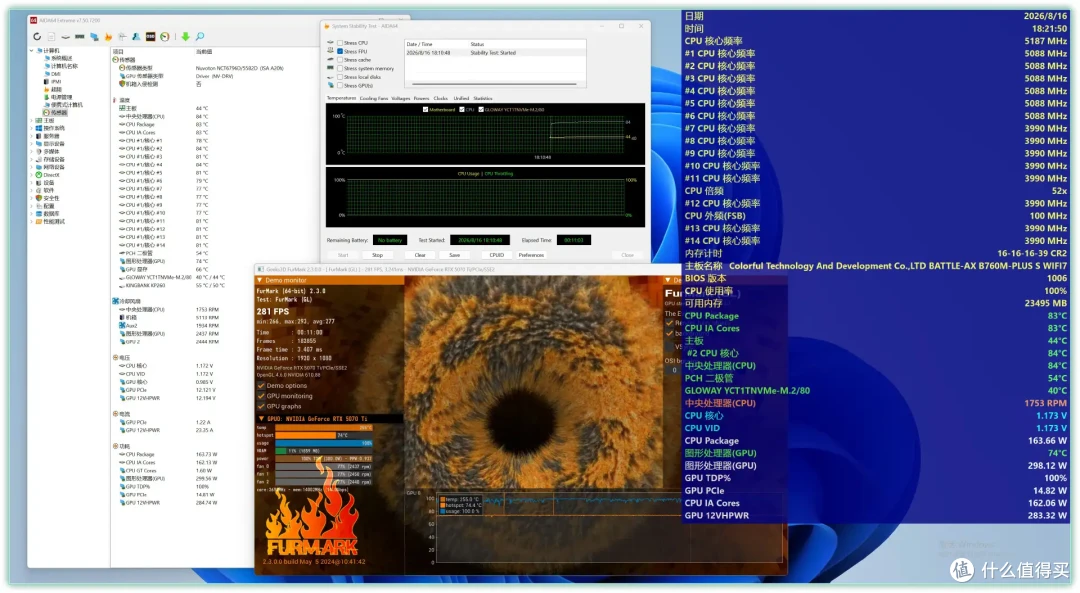Select 计算机名称 computer name tree item
This screenshot has height=593, width=1080.
pyautogui.click(x=61, y=66)
